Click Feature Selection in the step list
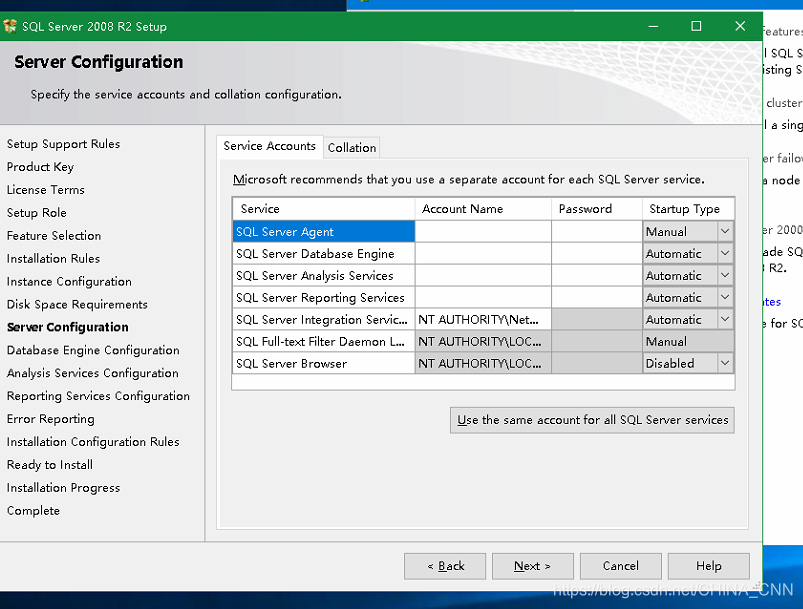The height and width of the screenshot is (609, 803). (x=54, y=236)
